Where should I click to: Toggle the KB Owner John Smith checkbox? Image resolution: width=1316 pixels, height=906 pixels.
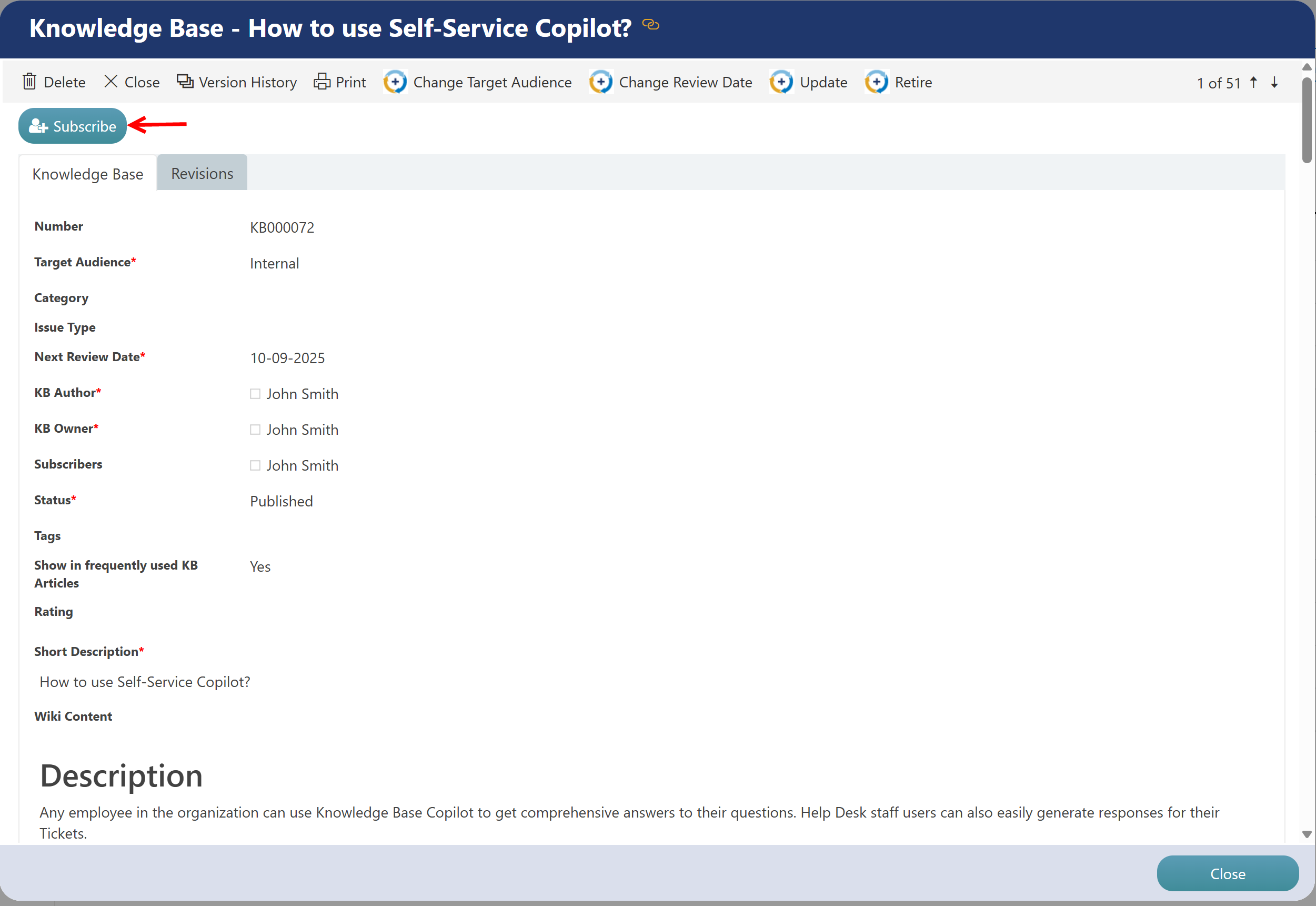[x=255, y=430]
